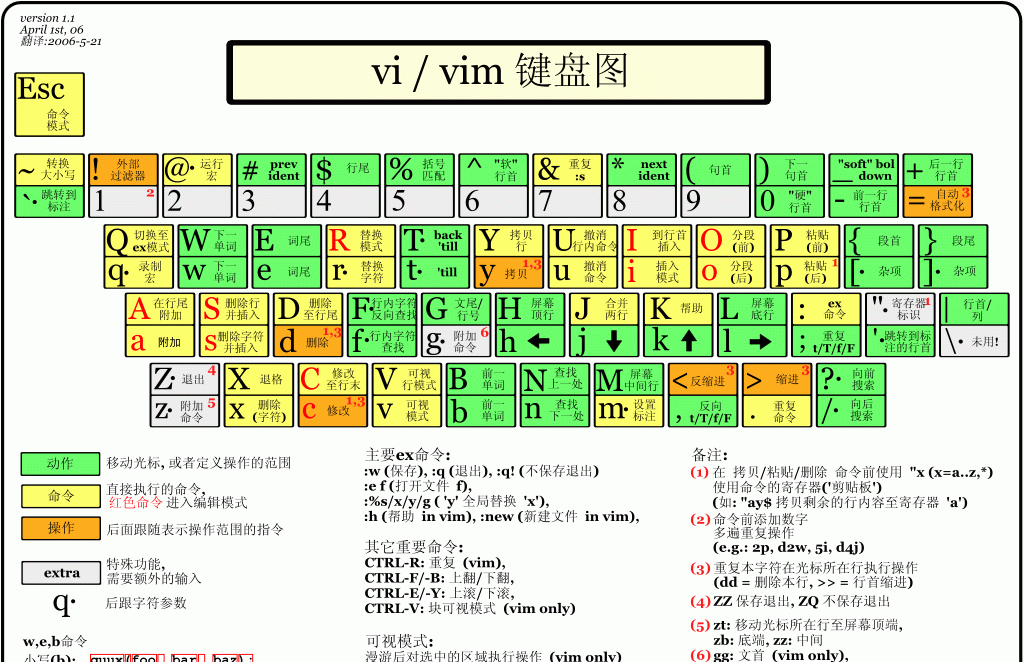This screenshot has height=662, width=1024.
Task: Click the ) 下一句首 key
Action: (x=790, y=170)
